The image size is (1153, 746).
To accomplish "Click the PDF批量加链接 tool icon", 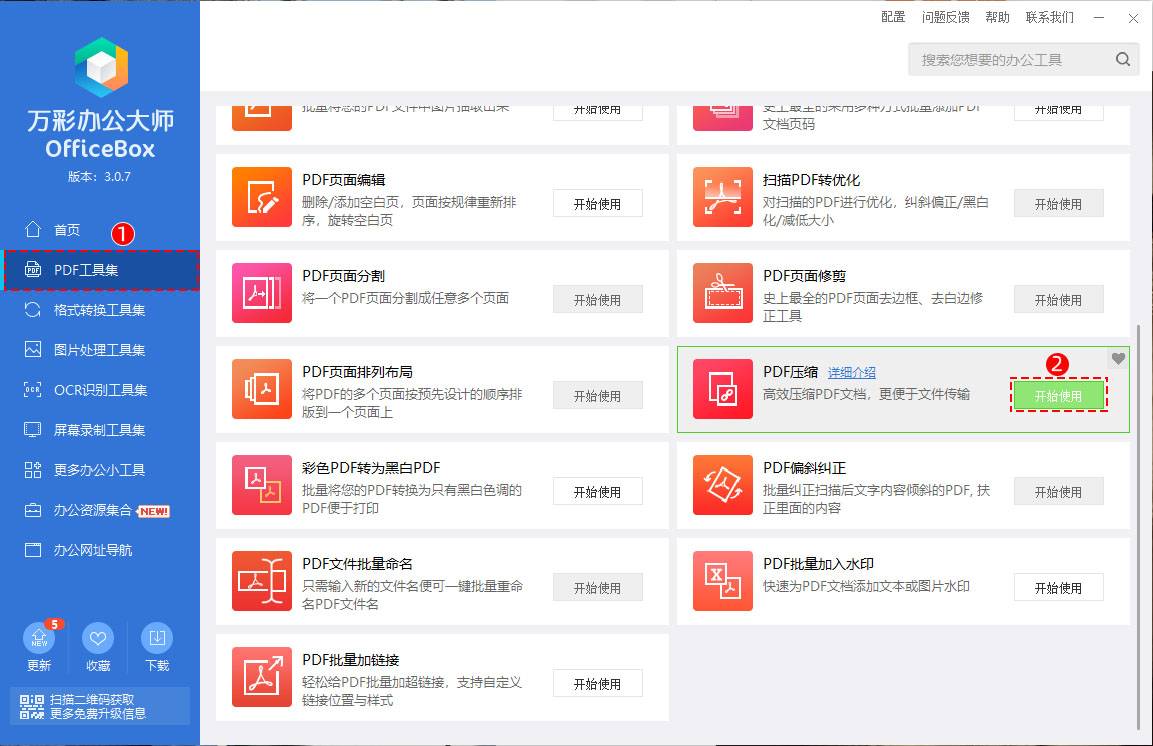I will click(x=262, y=677).
